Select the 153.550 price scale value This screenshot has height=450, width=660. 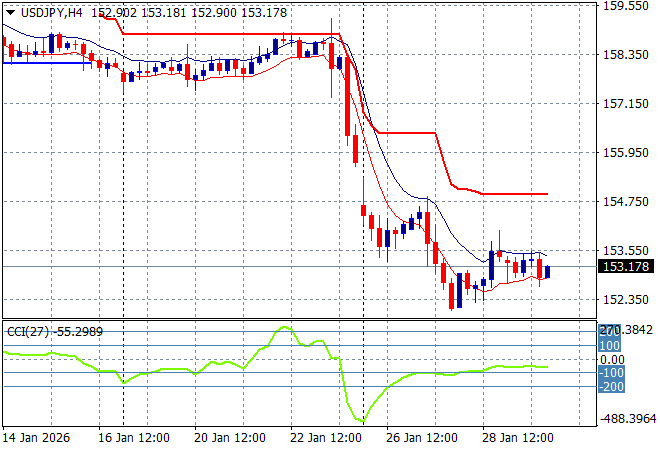click(x=626, y=250)
